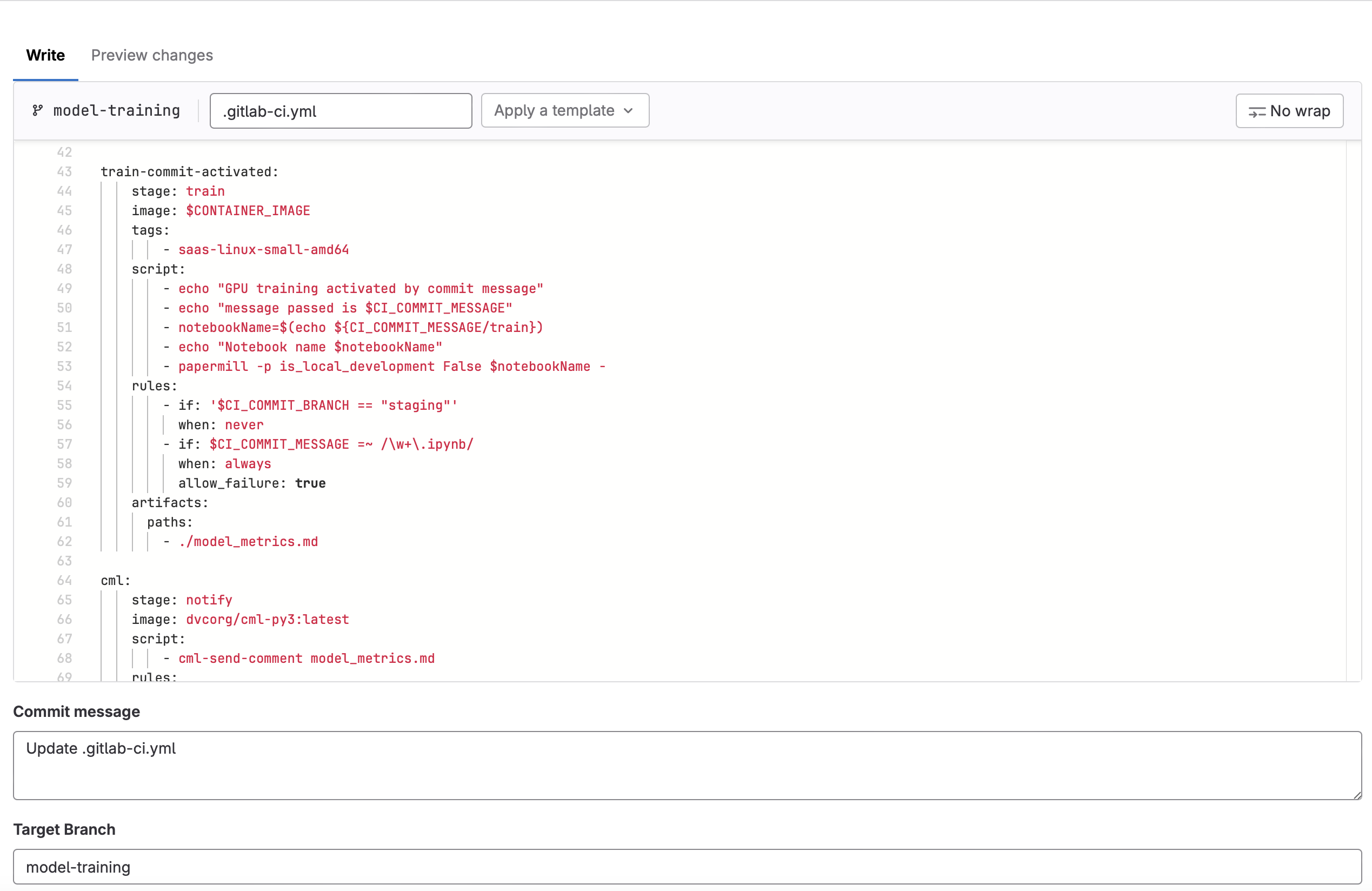Place cursor on the cml: line

click(115, 580)
